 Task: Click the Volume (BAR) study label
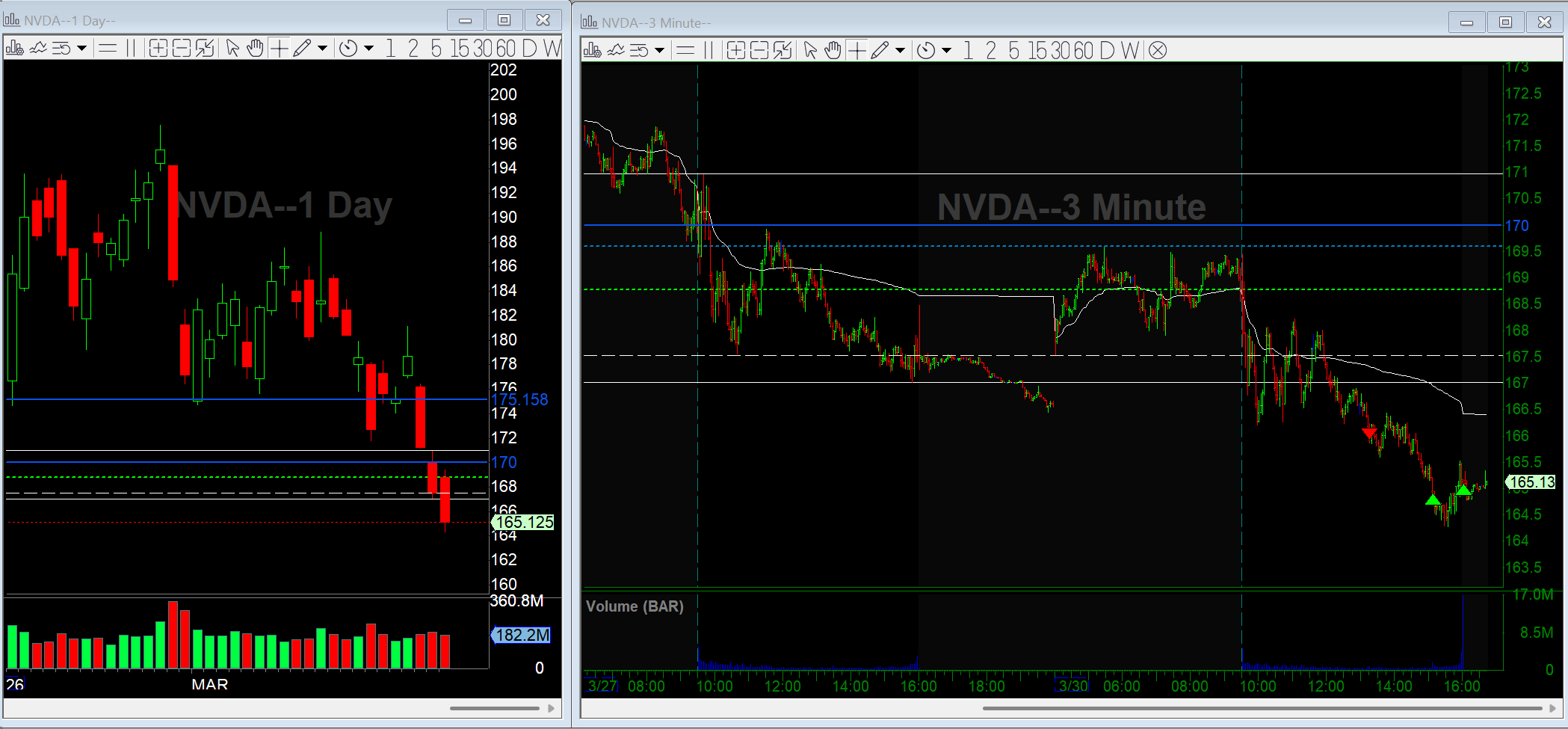click(x=635, y=606)
